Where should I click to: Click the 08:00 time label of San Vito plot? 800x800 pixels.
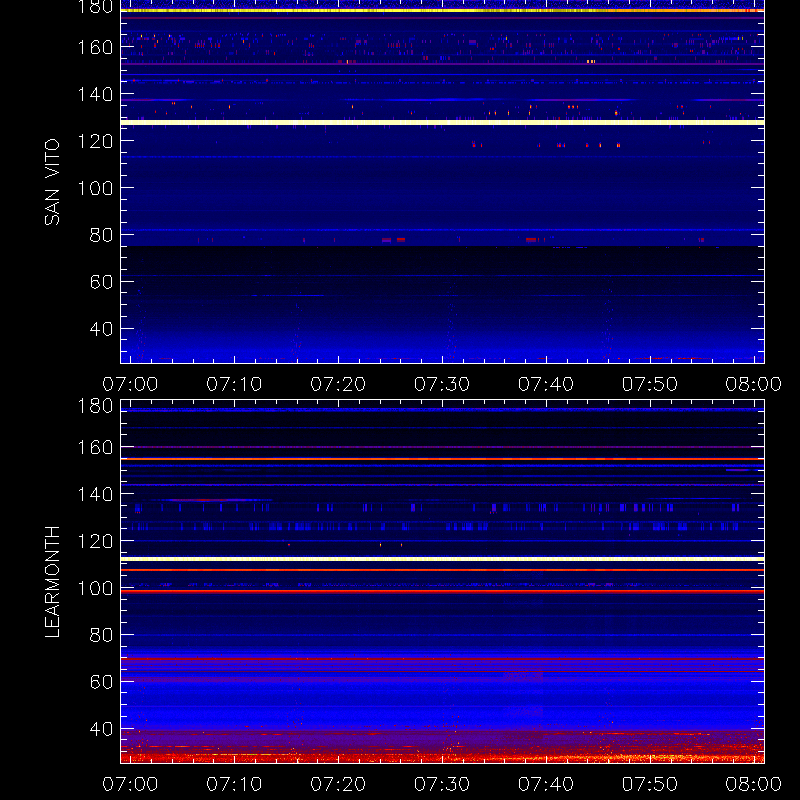point(754,384)
